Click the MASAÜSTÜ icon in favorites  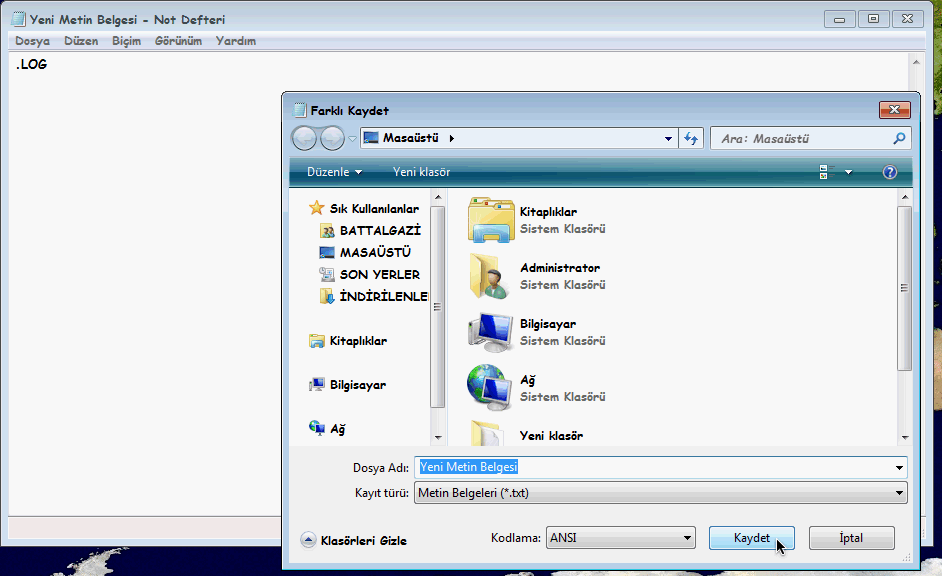327,252
